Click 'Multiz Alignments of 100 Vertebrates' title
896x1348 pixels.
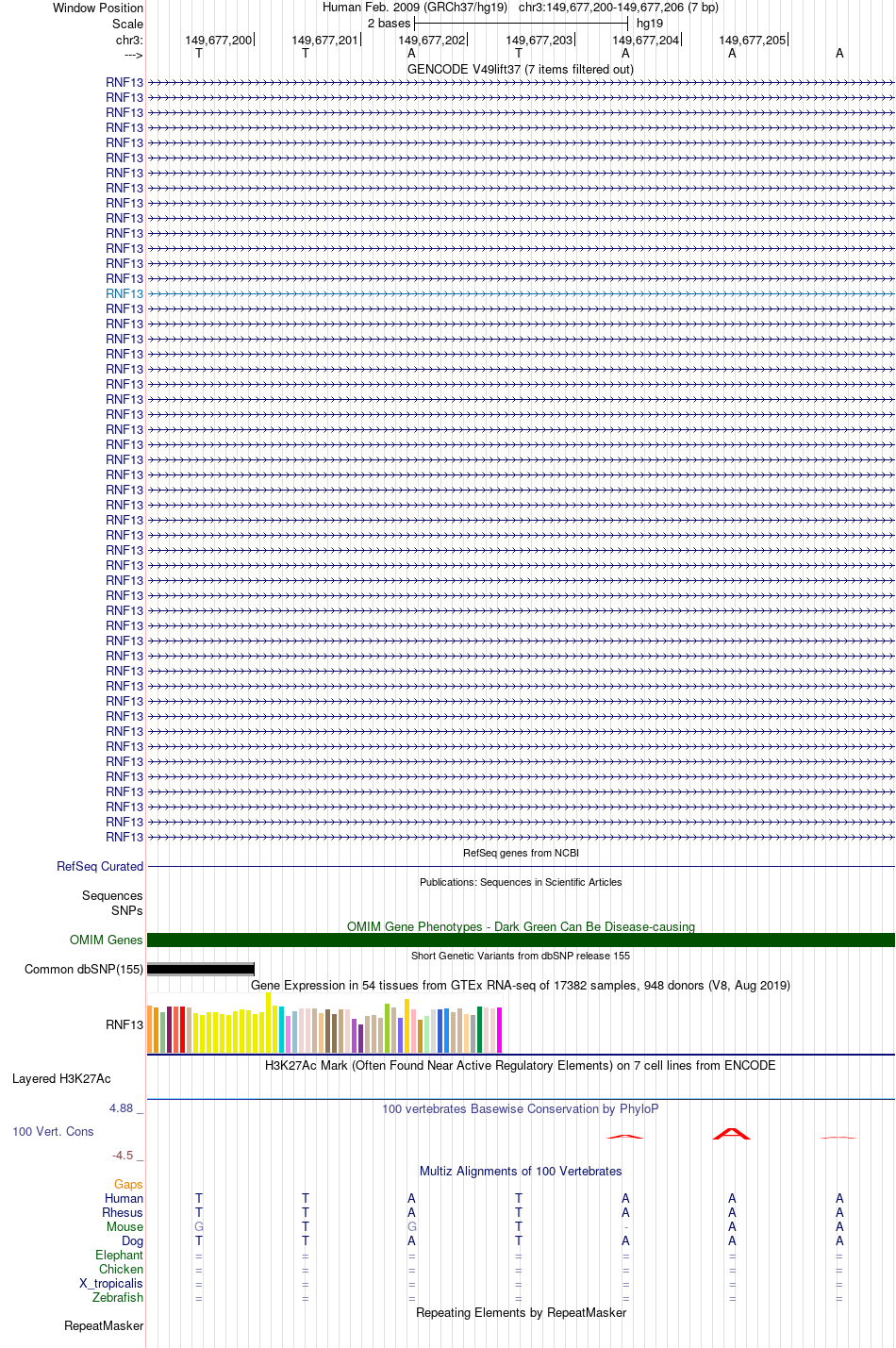521,1171
